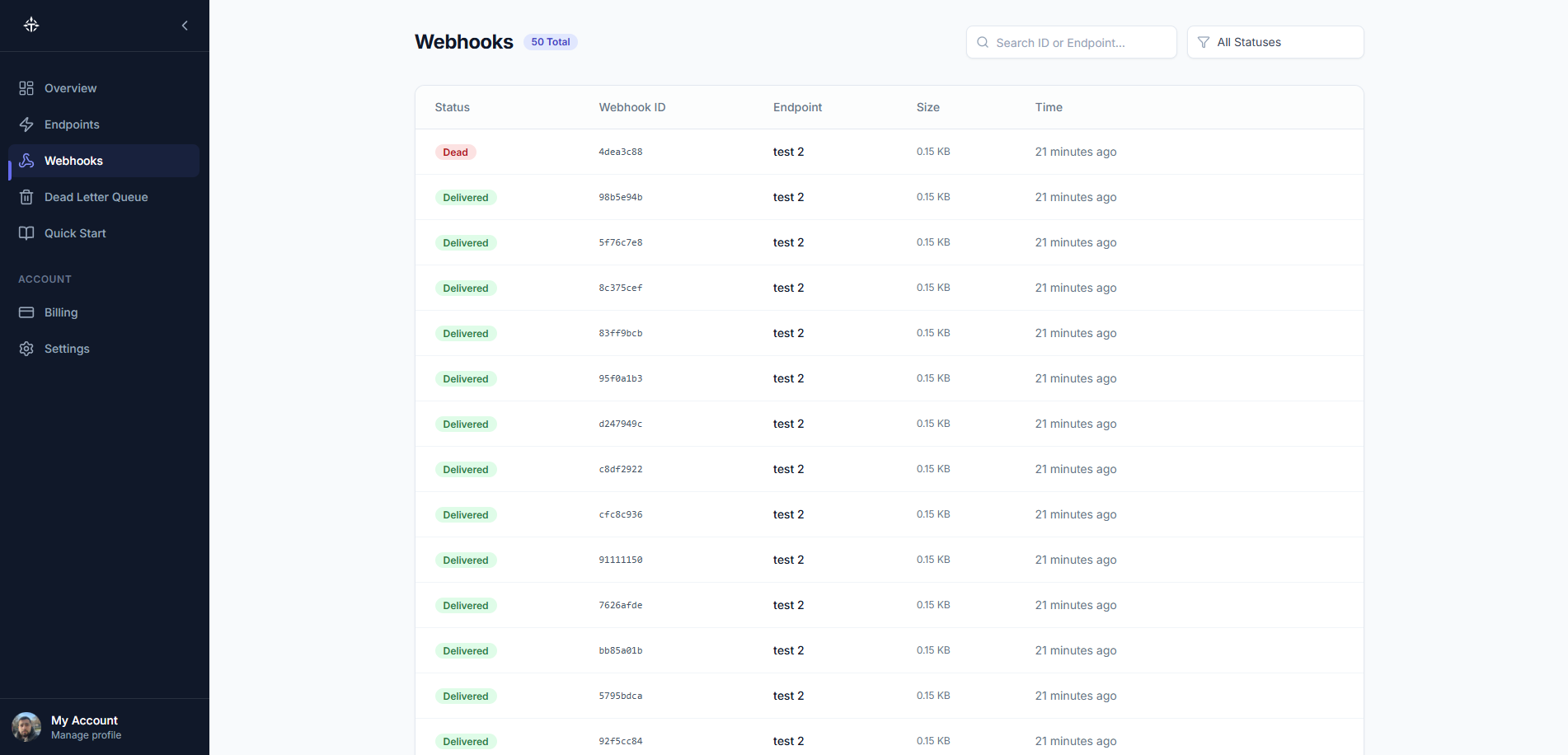
Task: Open the Overview page
Action: tap(104, 88)
